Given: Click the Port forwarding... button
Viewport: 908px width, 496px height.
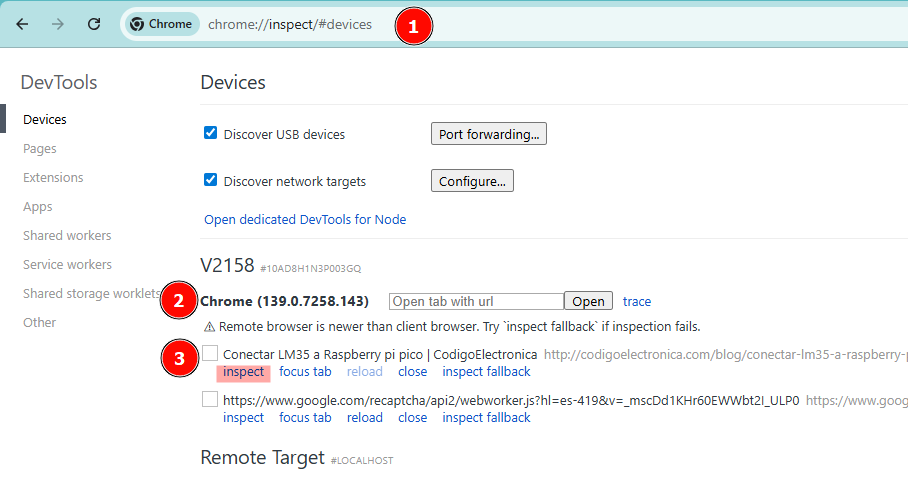Looking at the screenshot, I should coord(489,134).
